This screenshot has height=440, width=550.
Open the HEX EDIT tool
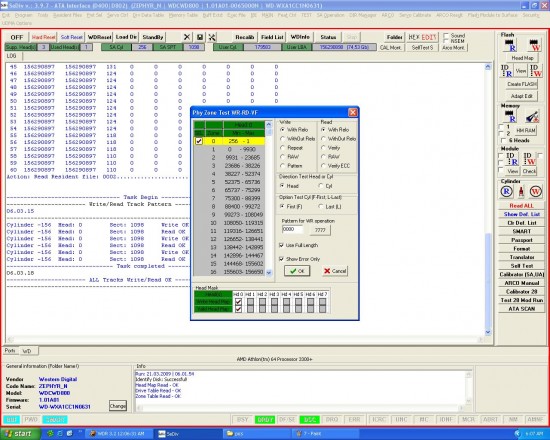[x=422, y=37]
